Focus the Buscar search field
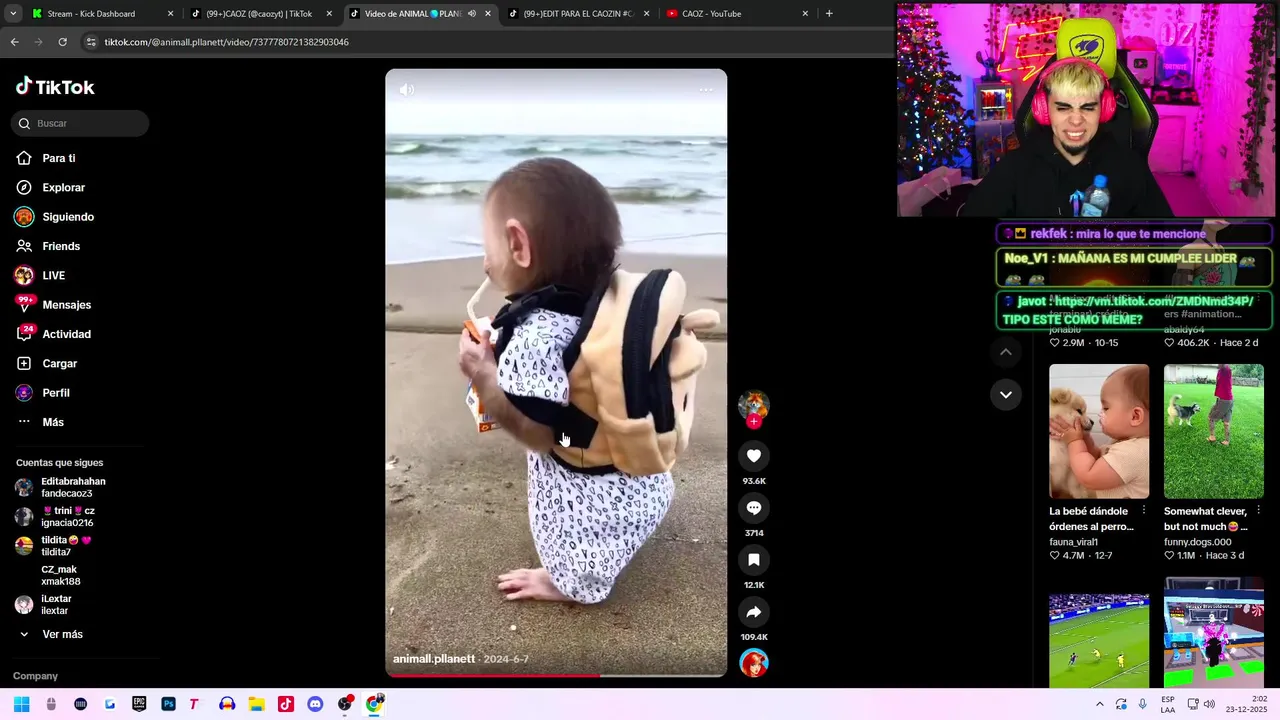 click(x=80, y=123)
